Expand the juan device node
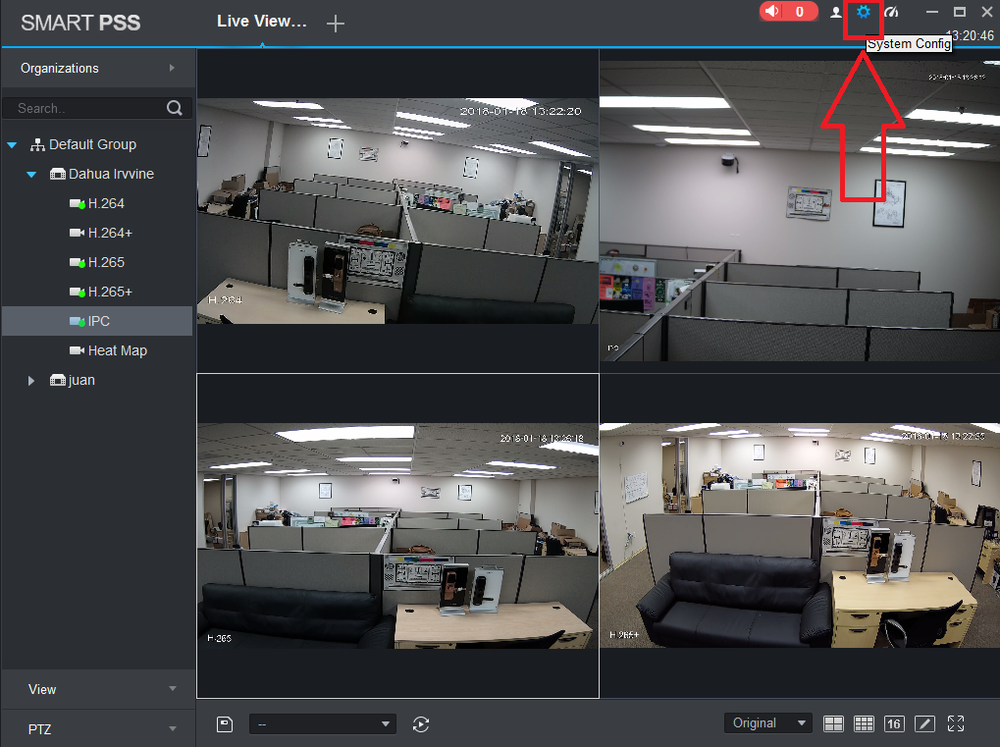Screen dimensions: 1000x747 pyautogui.click(x=31, y=381)
